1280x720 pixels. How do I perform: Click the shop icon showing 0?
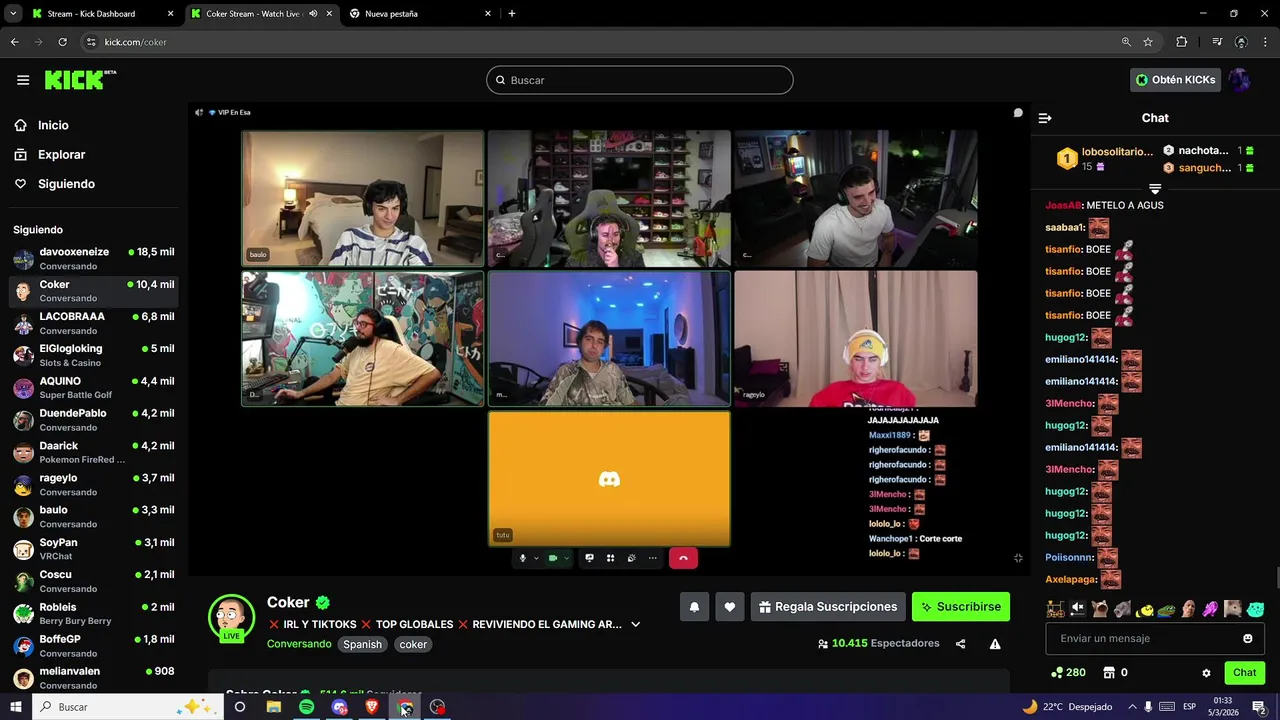pos(1115,673)
